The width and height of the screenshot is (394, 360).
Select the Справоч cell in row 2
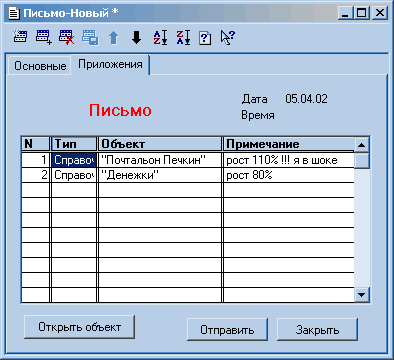coord(74,175)
